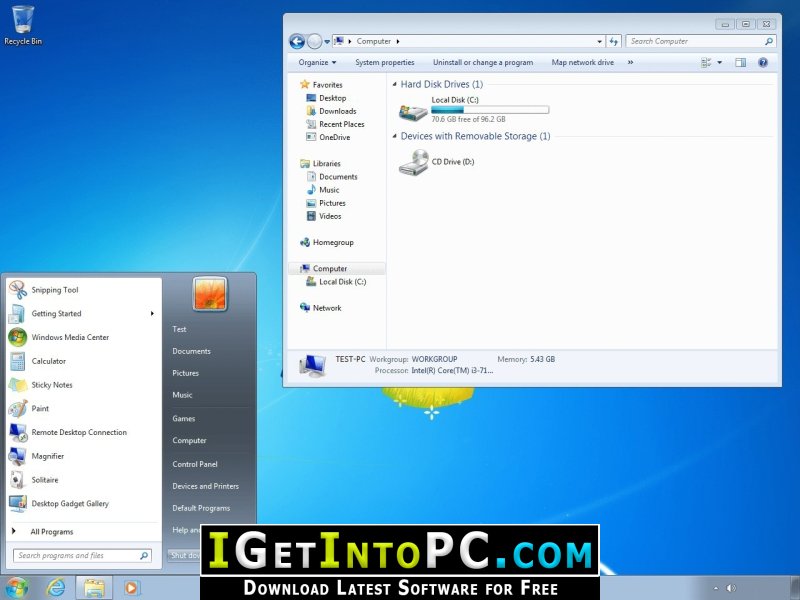
Task: Select Recent Places in sidebar
Action: tap(335, 124)
